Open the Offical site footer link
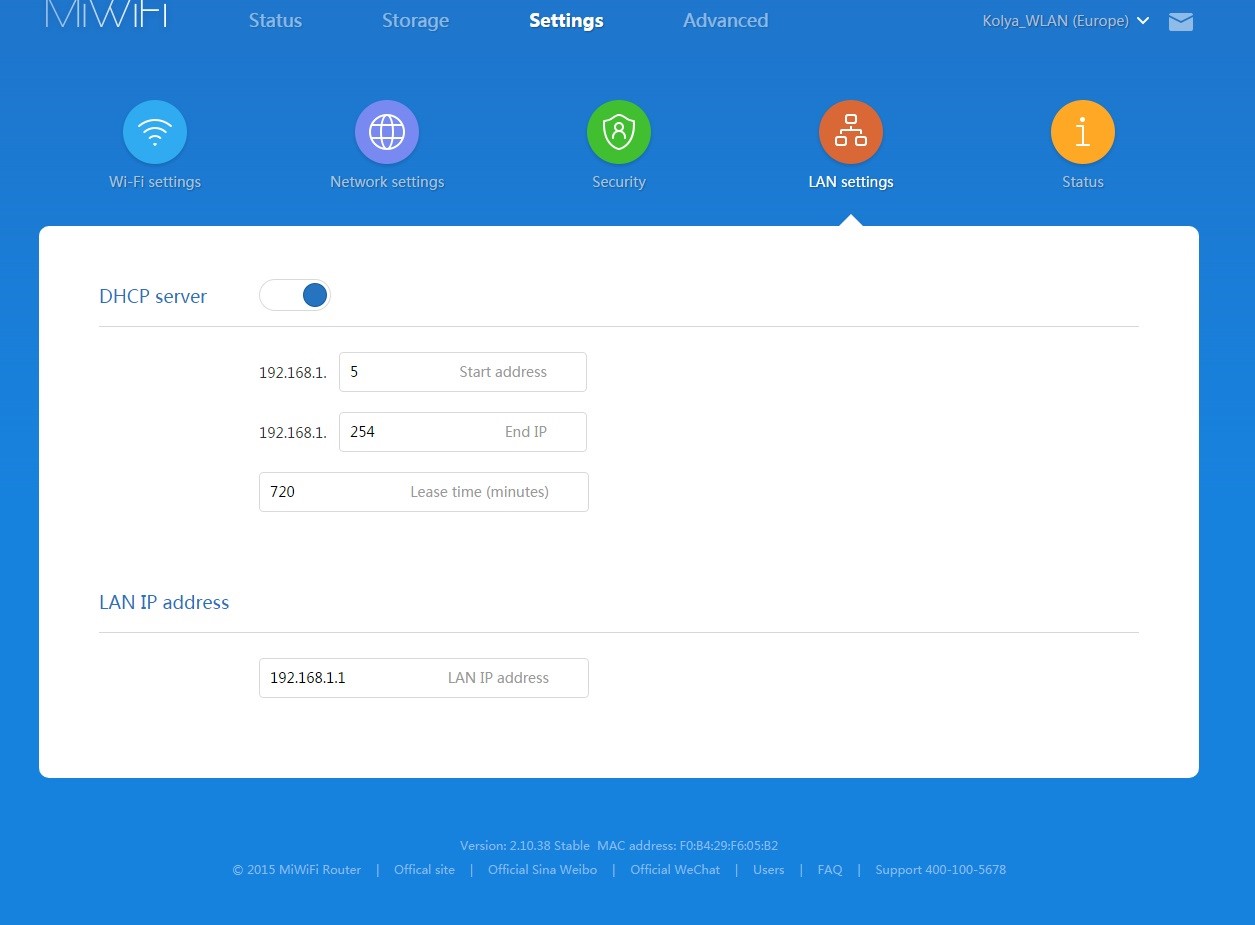Viewport: 1255px width, 925px height. point(424,870)
